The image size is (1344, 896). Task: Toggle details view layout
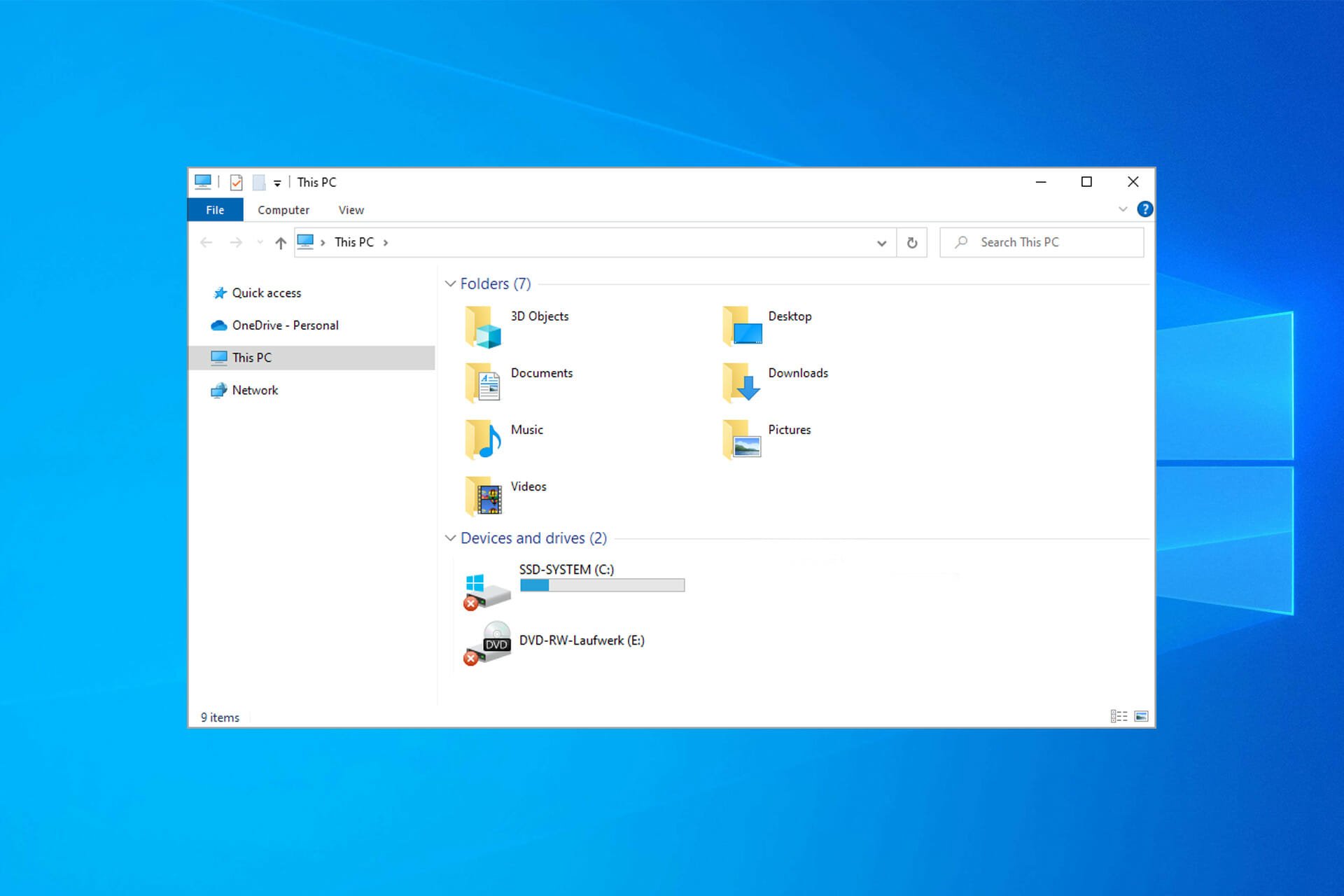point(1118,717)
